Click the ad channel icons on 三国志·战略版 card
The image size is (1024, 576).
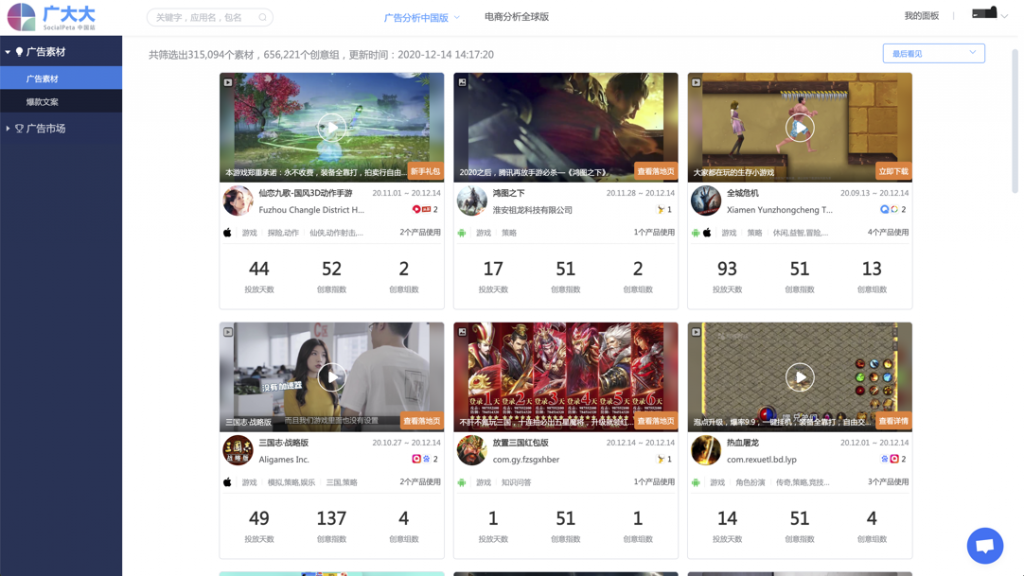tap(421, 459)
